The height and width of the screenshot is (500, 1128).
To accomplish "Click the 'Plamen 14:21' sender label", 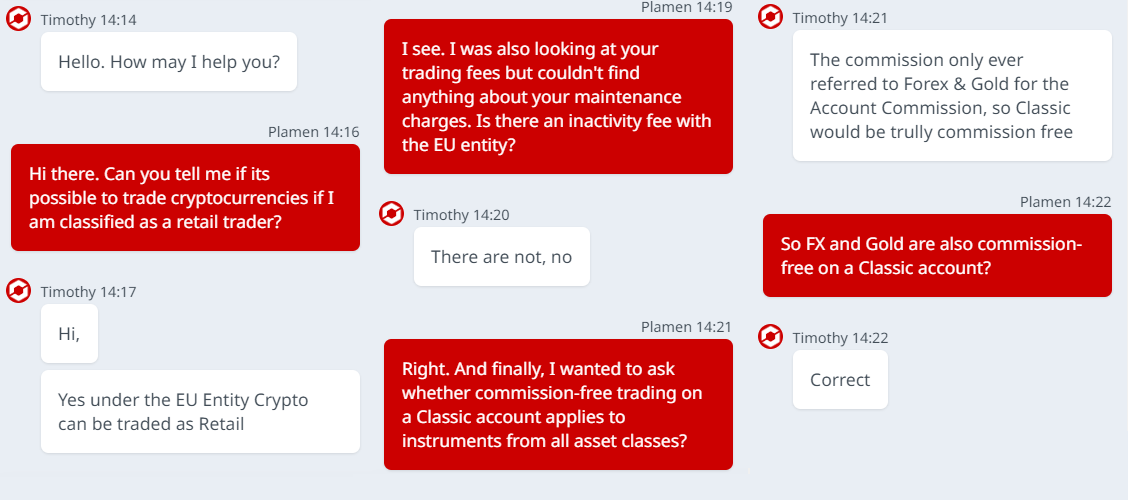I will pyautogui.click(x=686, y=327).
